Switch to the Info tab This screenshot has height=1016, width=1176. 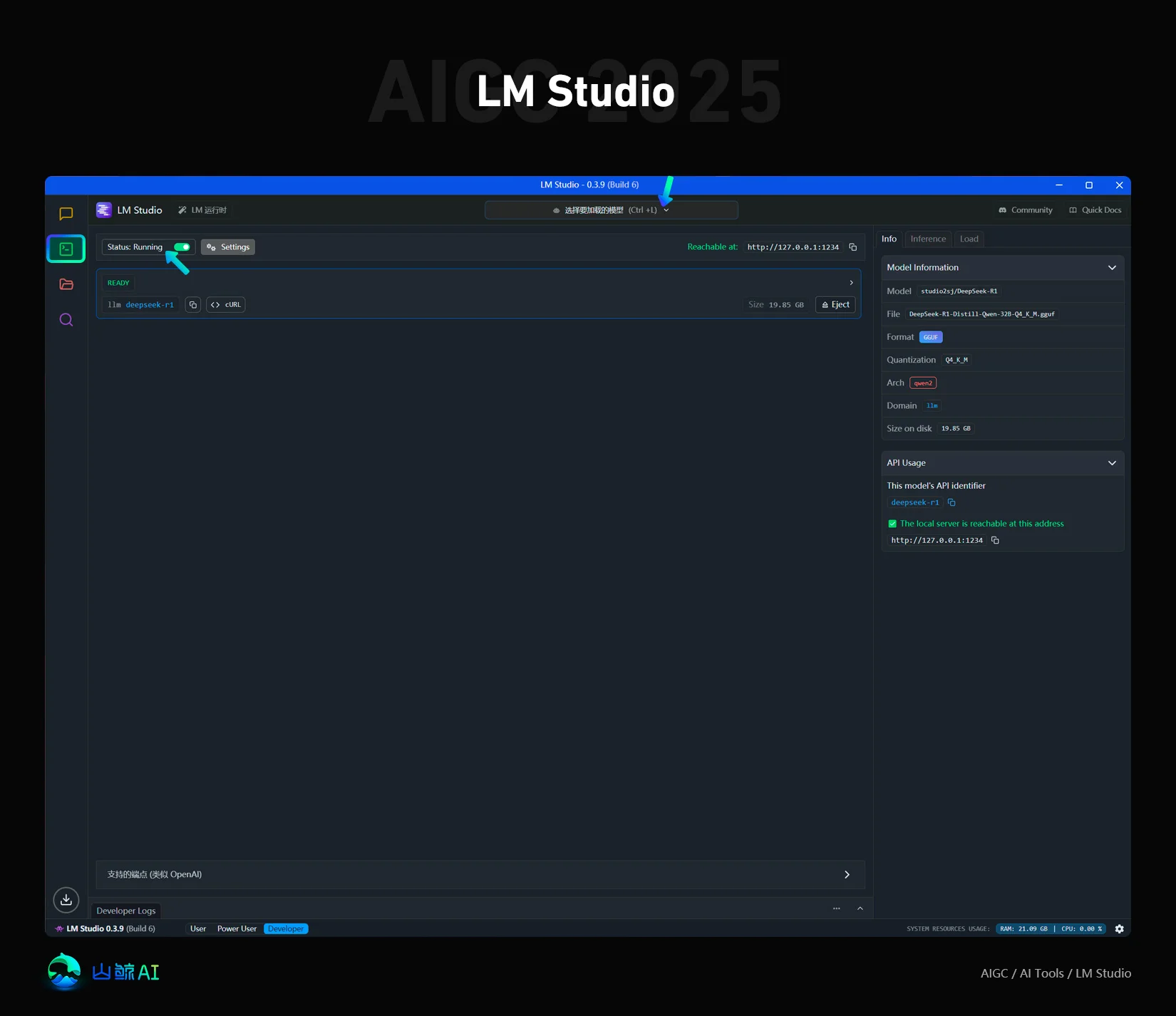[x=889, y=239]
